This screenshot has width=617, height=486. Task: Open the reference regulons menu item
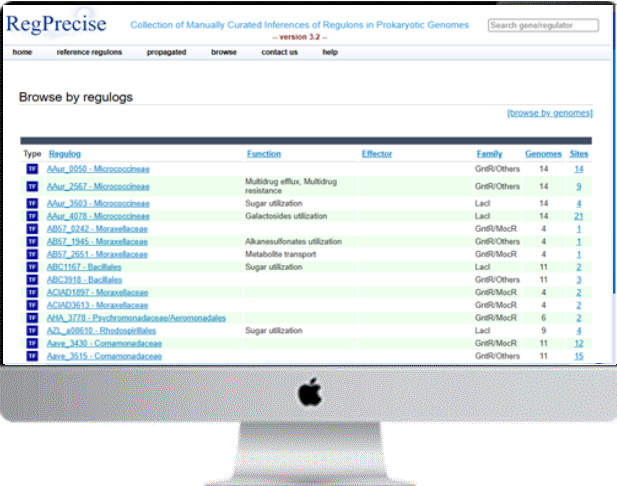89,51
